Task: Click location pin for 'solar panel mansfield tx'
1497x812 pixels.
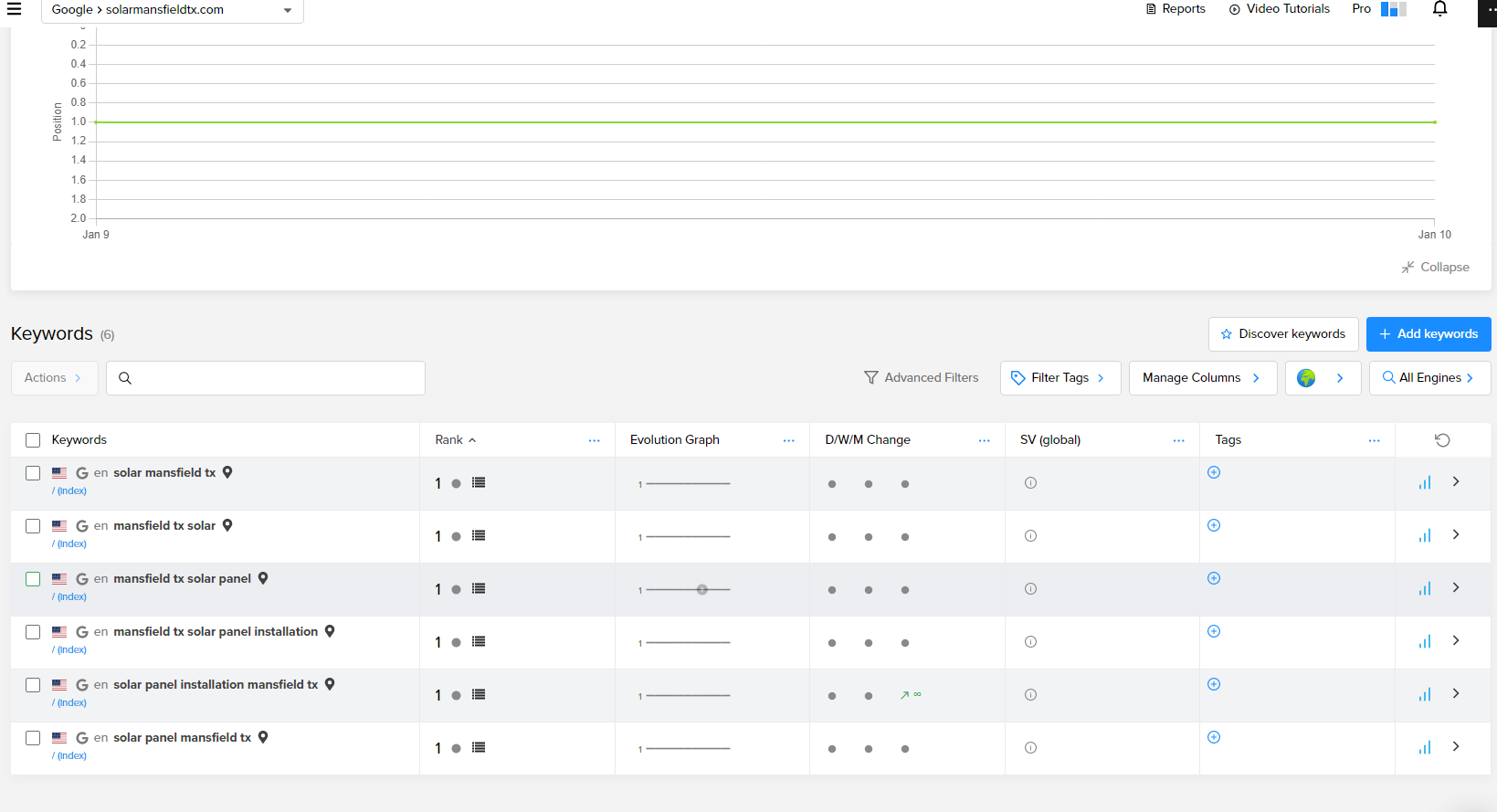Action: coord(263,737)
